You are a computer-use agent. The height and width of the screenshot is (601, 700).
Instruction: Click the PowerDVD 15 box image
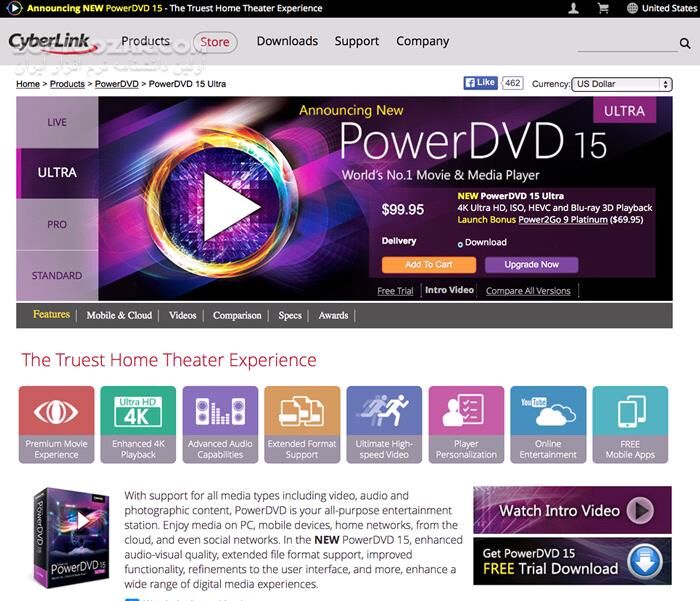(x=71, y=538)
